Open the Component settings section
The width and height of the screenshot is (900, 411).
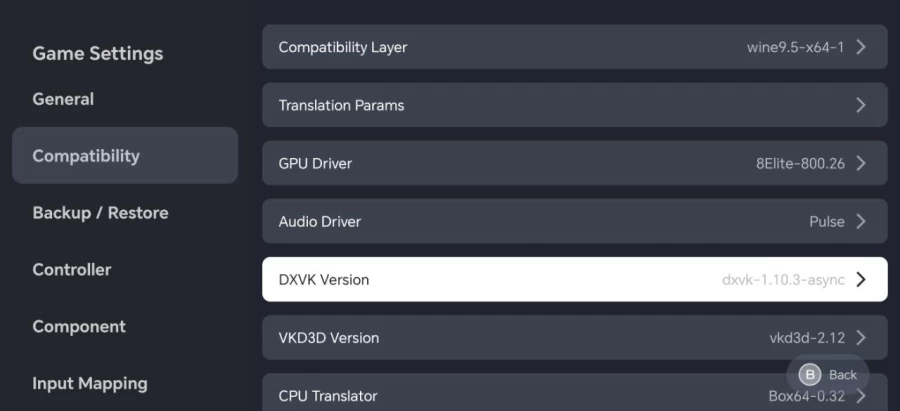(x=79, y=327)
